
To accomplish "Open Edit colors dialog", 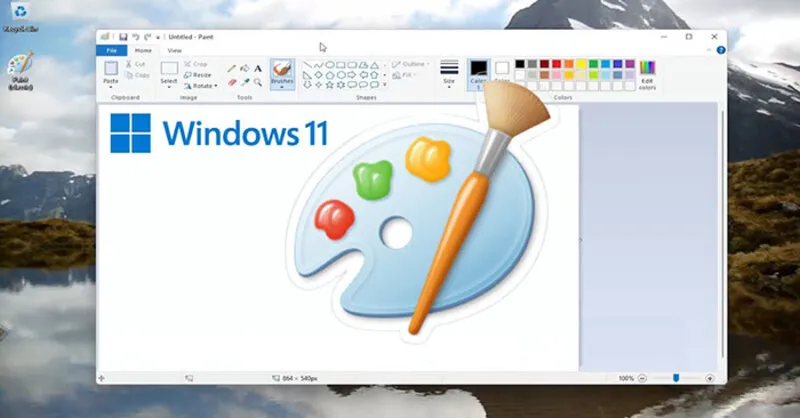I will (x=647, y=73).
